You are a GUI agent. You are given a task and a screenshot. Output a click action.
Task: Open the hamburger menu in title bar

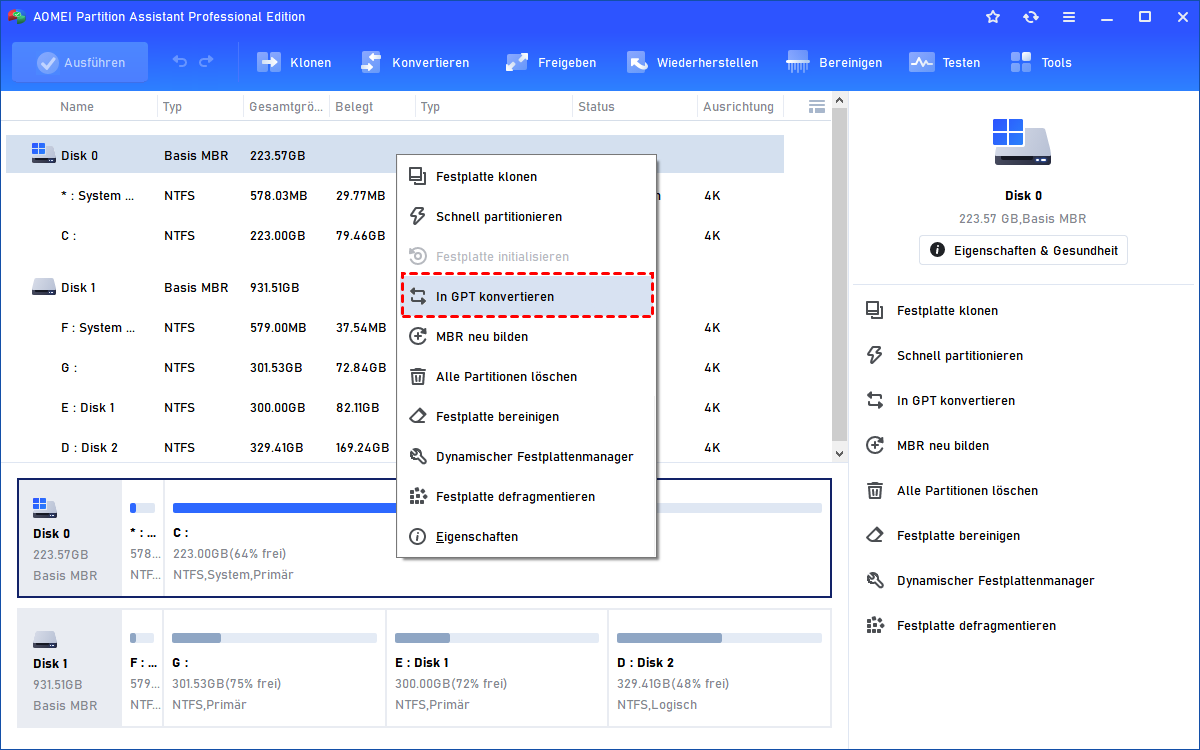tap(1069, 17)
